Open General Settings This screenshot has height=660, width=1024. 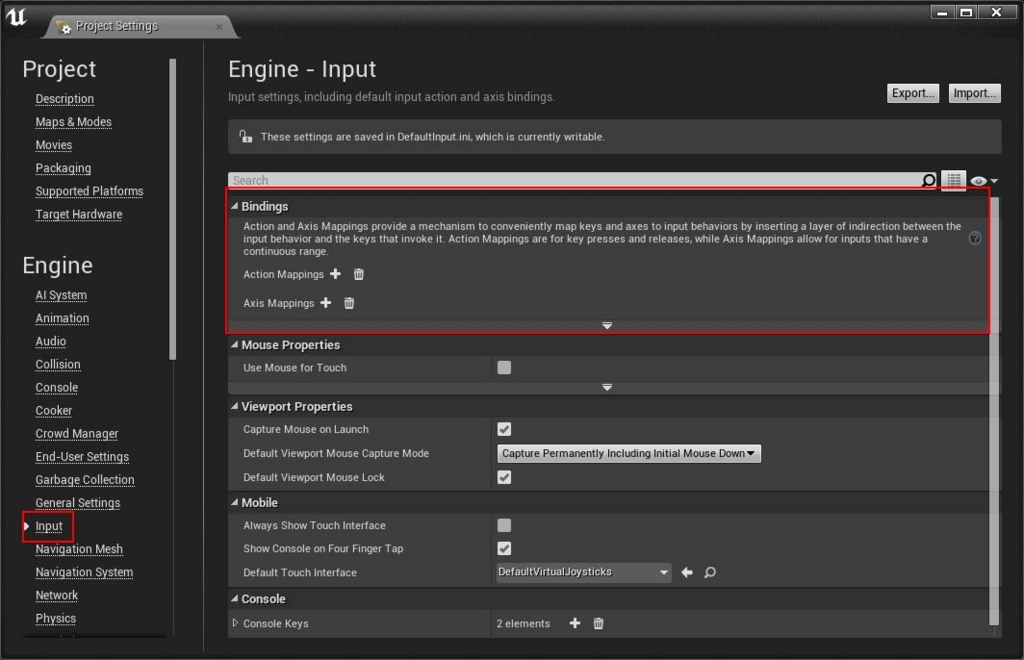78,503
